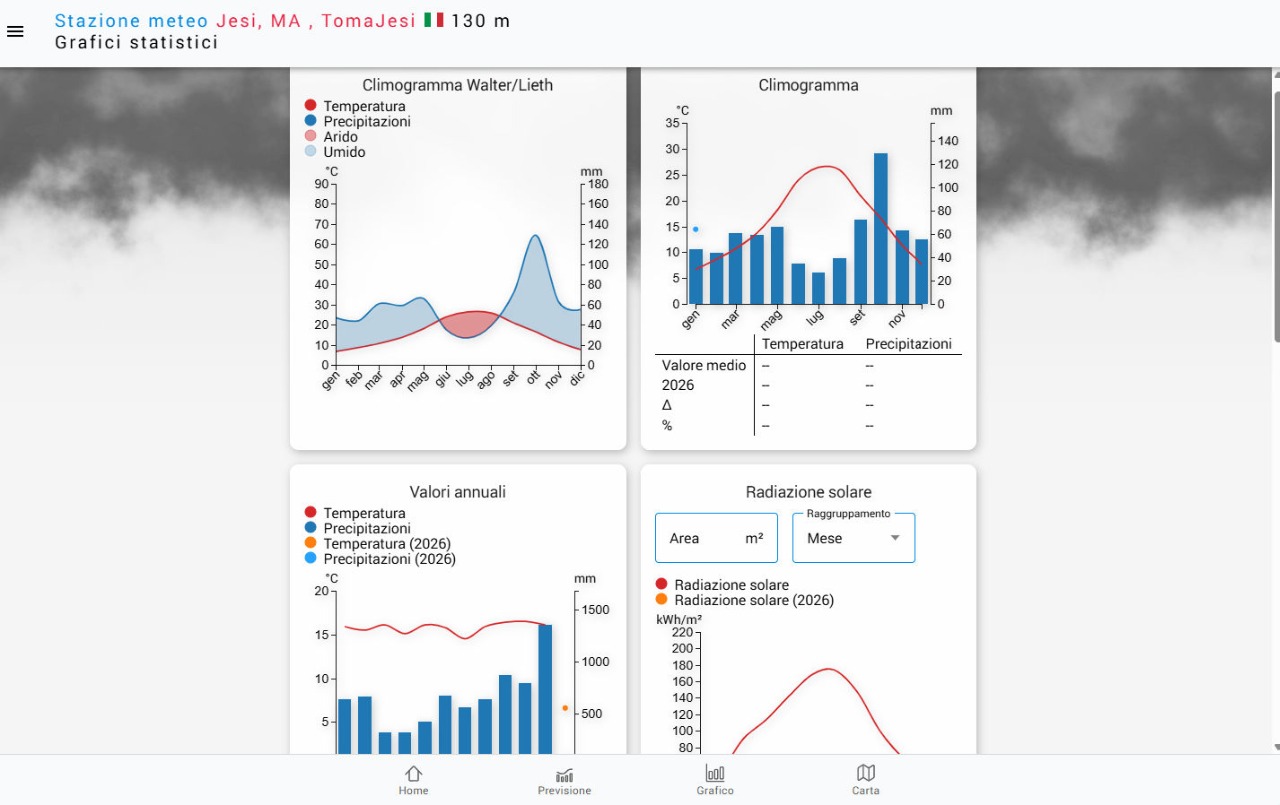The height and width of the screenshot is (805, 1280).
Task: Toggle Umido legend entry
Action: pyautogui.click(x=344, y=152)
